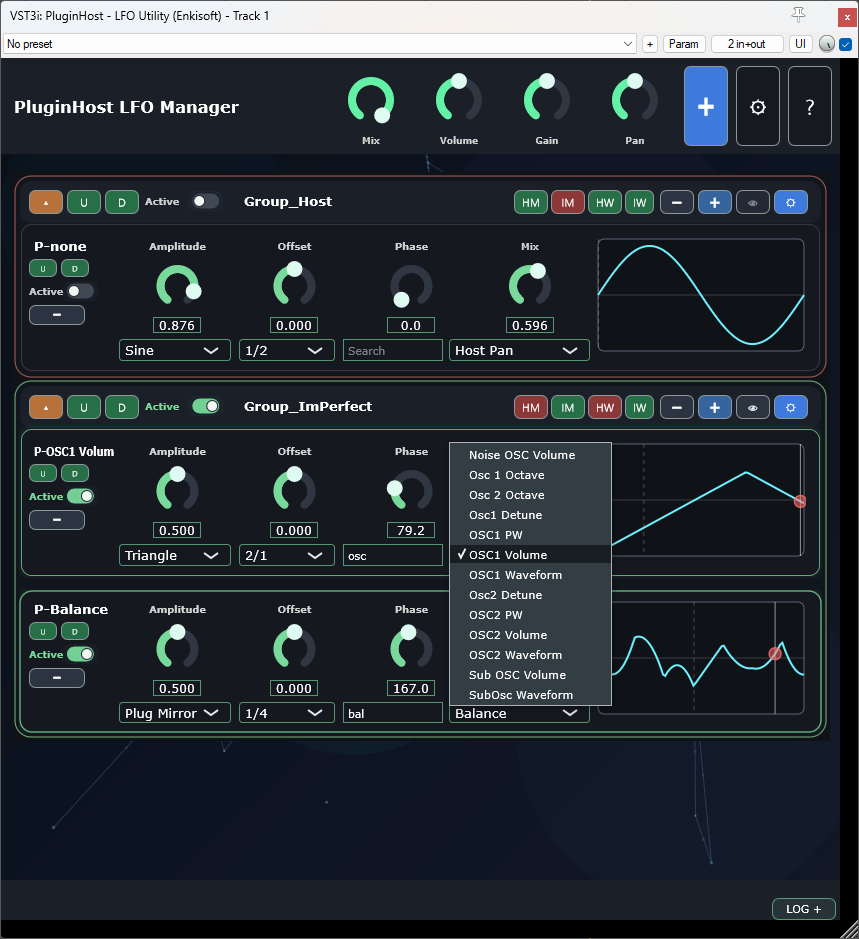Open Group_ImPerfect settings gear button
Screen dimensions: 859x939
point(791,407)
